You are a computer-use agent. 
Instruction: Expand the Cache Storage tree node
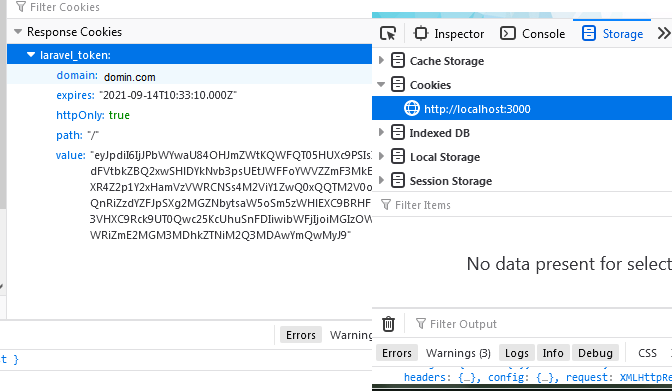click(381, 60)
